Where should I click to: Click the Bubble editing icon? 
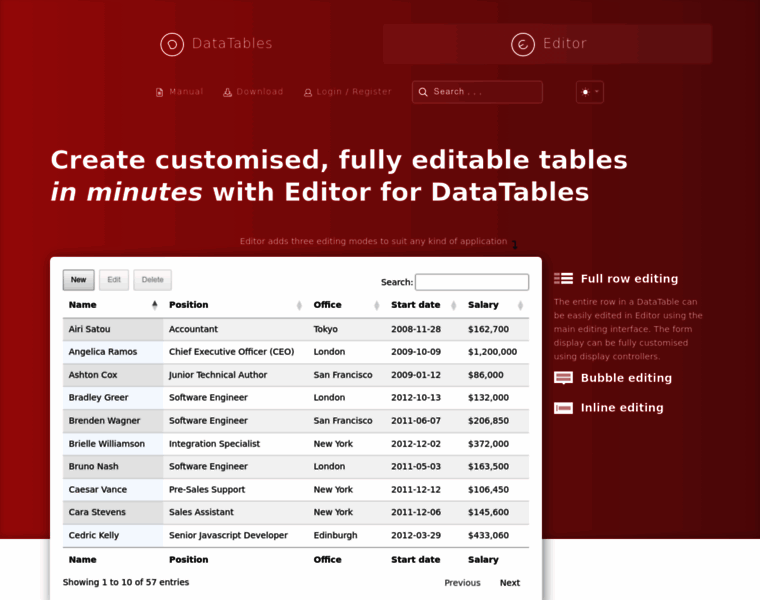564,378
